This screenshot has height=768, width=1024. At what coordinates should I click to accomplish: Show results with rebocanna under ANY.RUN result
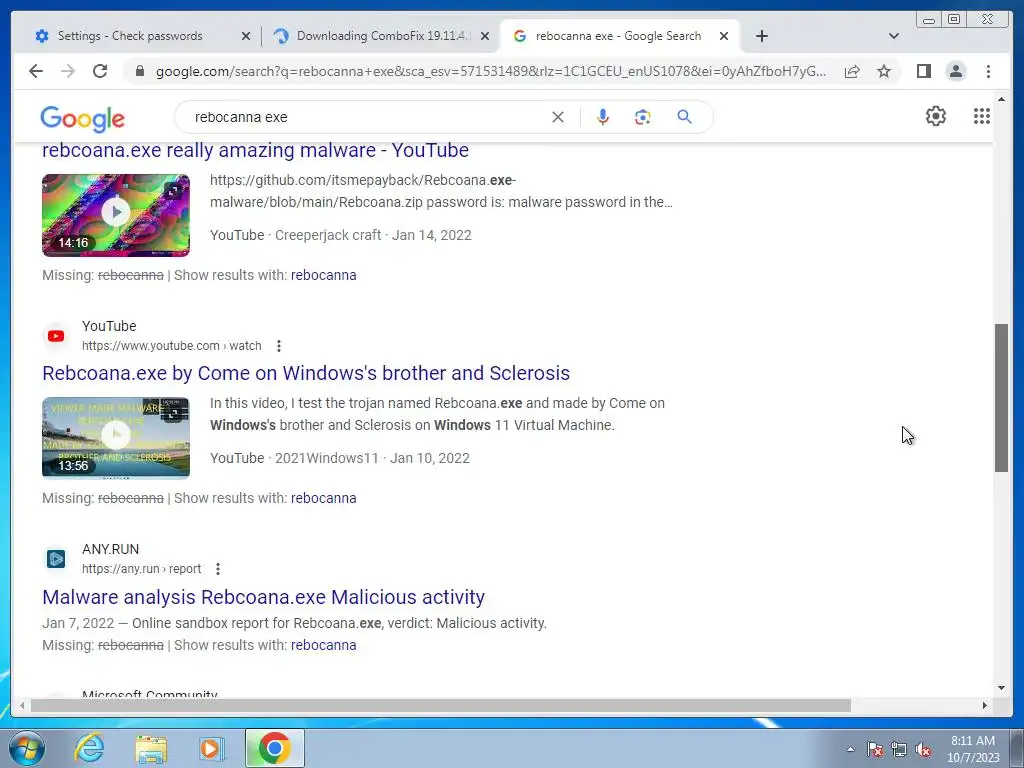tap(323, 645)
